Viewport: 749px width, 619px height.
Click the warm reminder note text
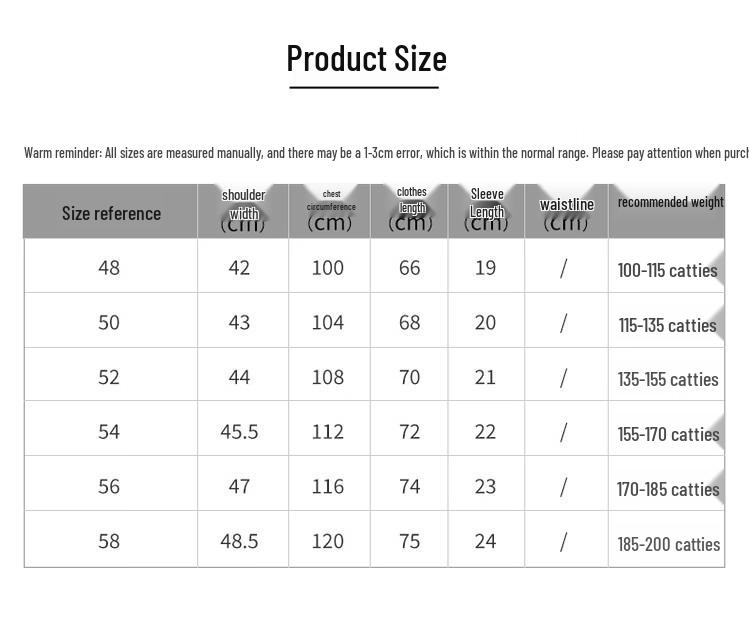(386, 153)
